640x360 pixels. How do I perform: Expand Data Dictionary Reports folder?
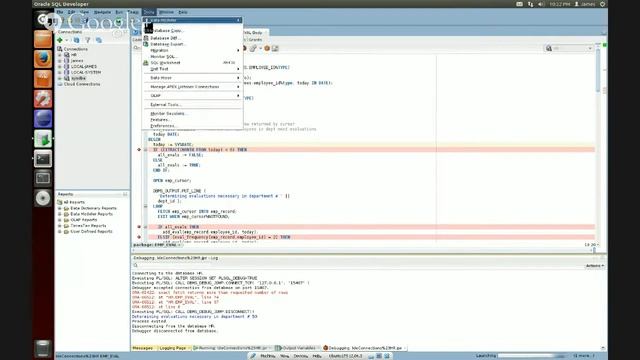pyautogui.click(x=60, y=208)
